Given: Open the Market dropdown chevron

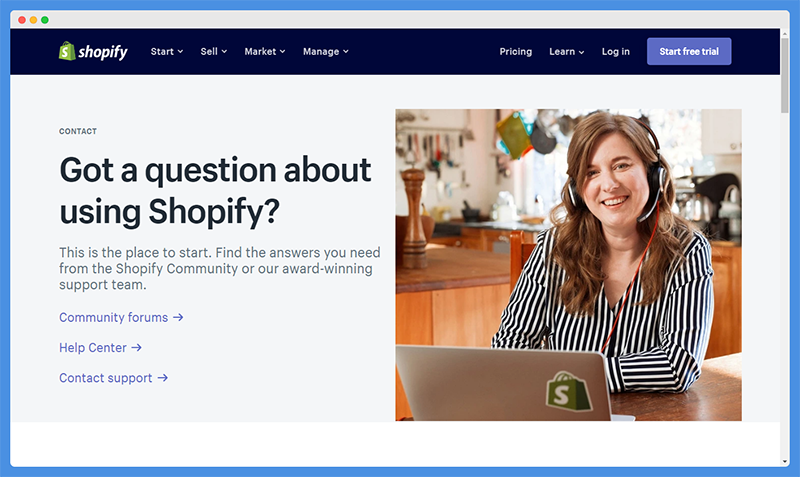Looking at the screenshot, I should coord(283,52).
